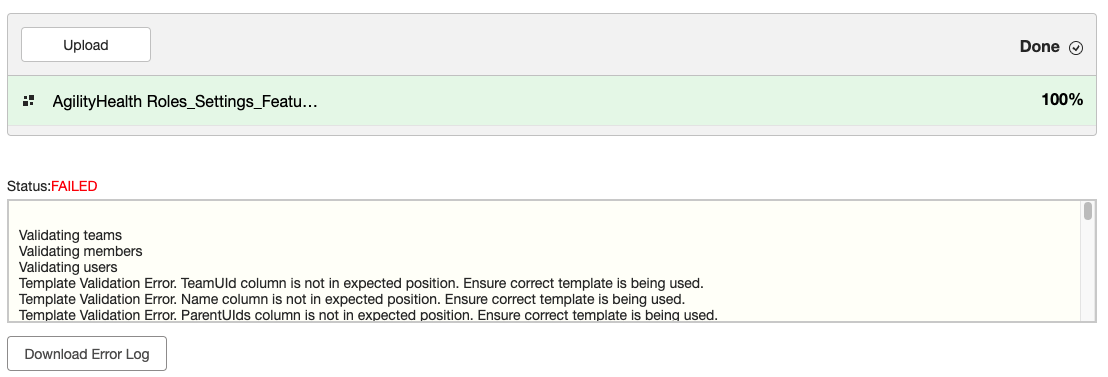Click the red FAILED status text
1108x377 pixels.
[74, 187]
